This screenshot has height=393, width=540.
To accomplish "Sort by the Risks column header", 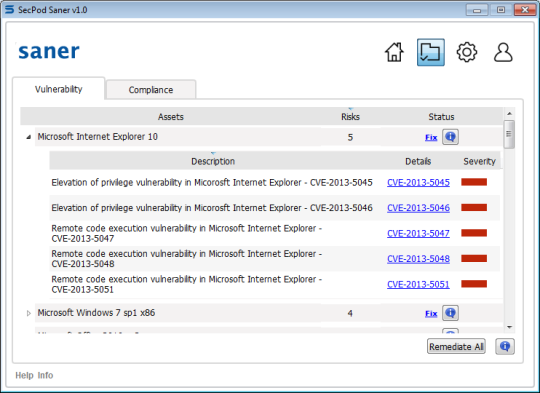I will coord(350,117).
